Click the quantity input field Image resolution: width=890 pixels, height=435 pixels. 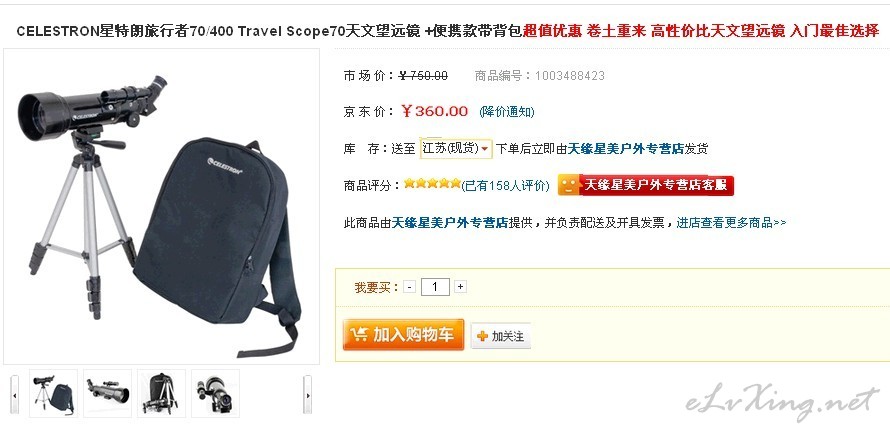pos(435,287)
